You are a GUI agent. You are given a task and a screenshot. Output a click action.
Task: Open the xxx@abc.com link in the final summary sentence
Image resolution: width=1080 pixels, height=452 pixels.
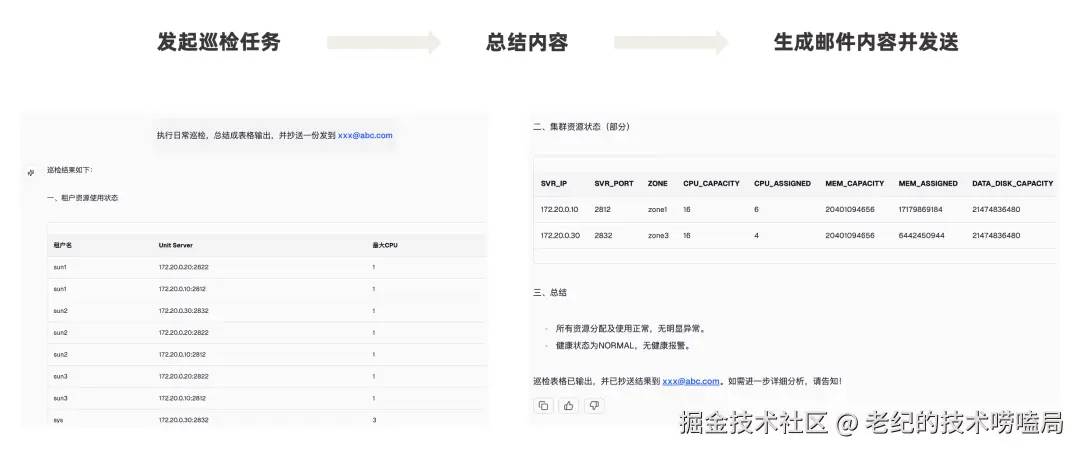(691, 380)
